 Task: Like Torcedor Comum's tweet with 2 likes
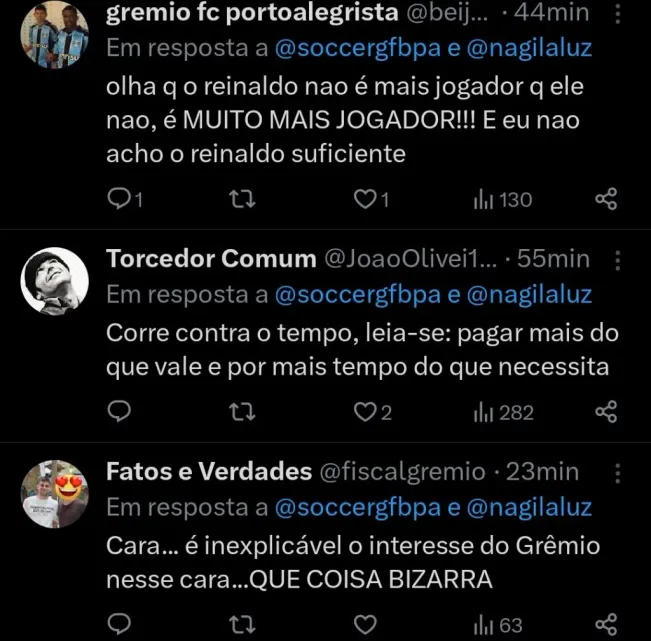point(366,412)
